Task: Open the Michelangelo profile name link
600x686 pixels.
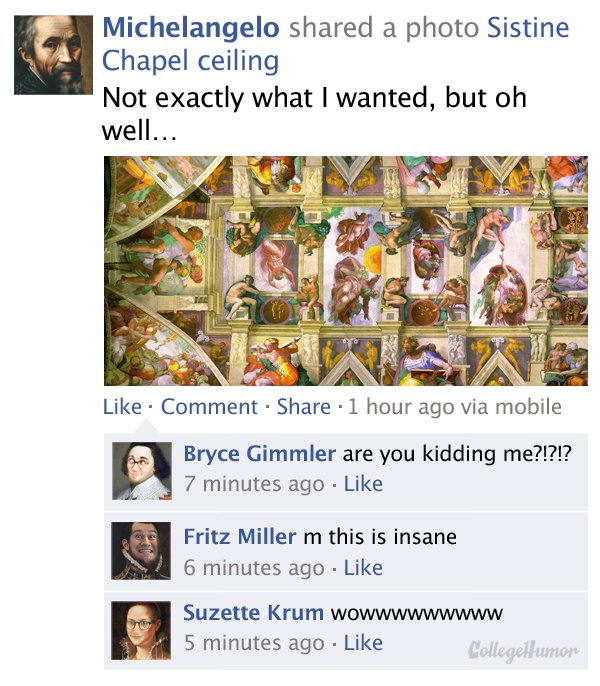Action: (x=191, y=28)
